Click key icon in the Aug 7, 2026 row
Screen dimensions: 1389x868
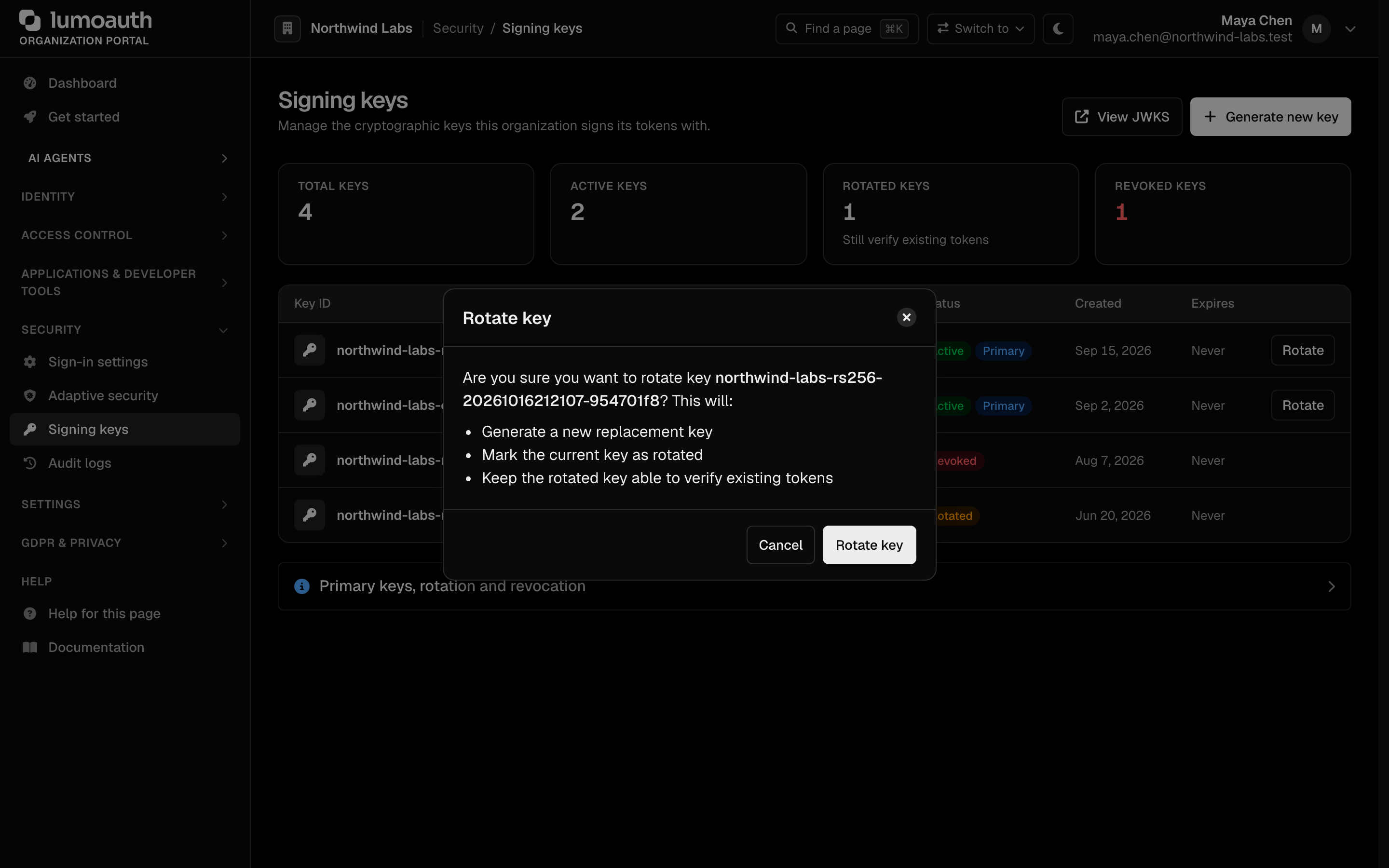pyautogui.click(x=309, y=461)
